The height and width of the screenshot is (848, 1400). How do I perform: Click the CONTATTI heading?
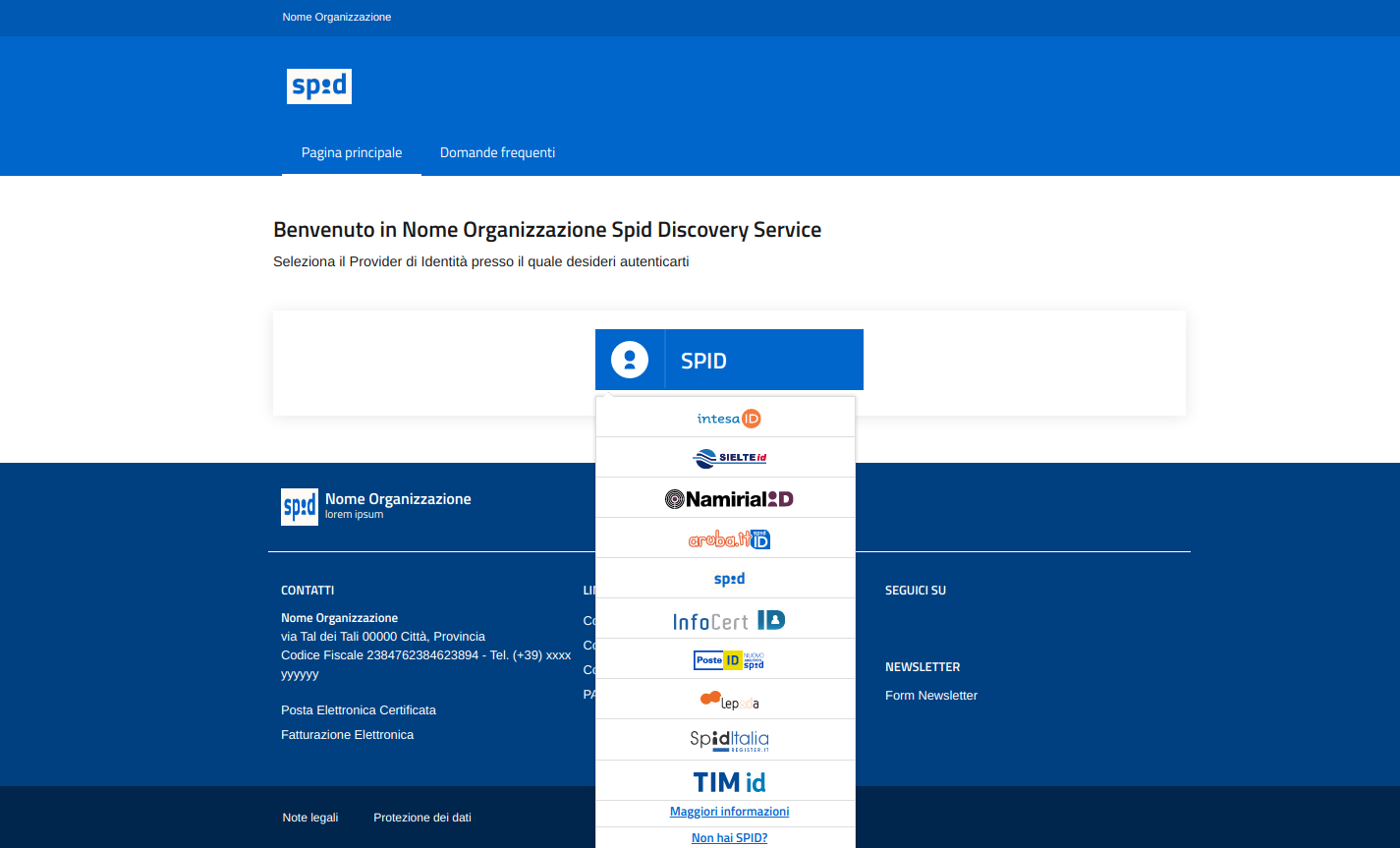point(308,591)
